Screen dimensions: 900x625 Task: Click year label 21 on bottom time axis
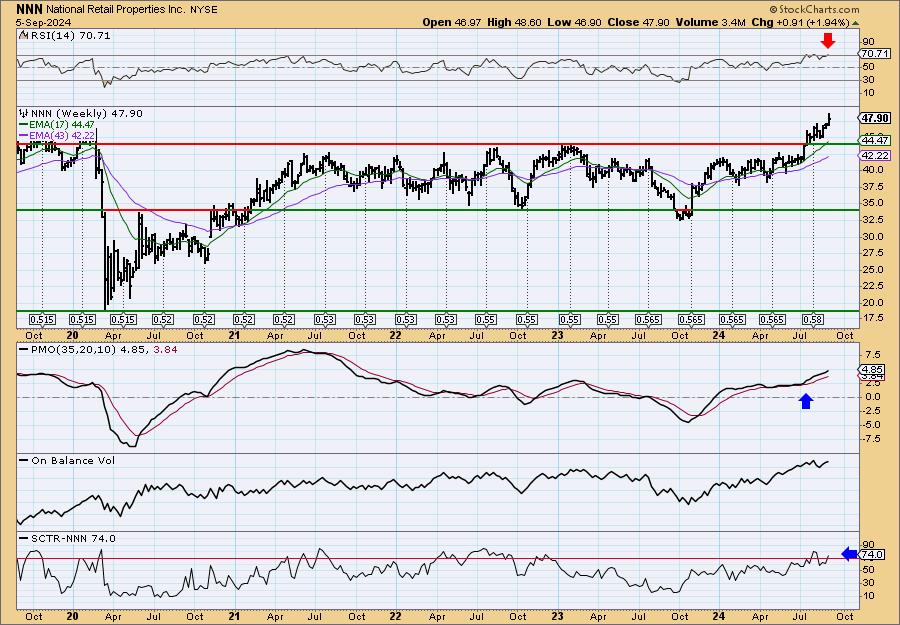coord(234,616)
